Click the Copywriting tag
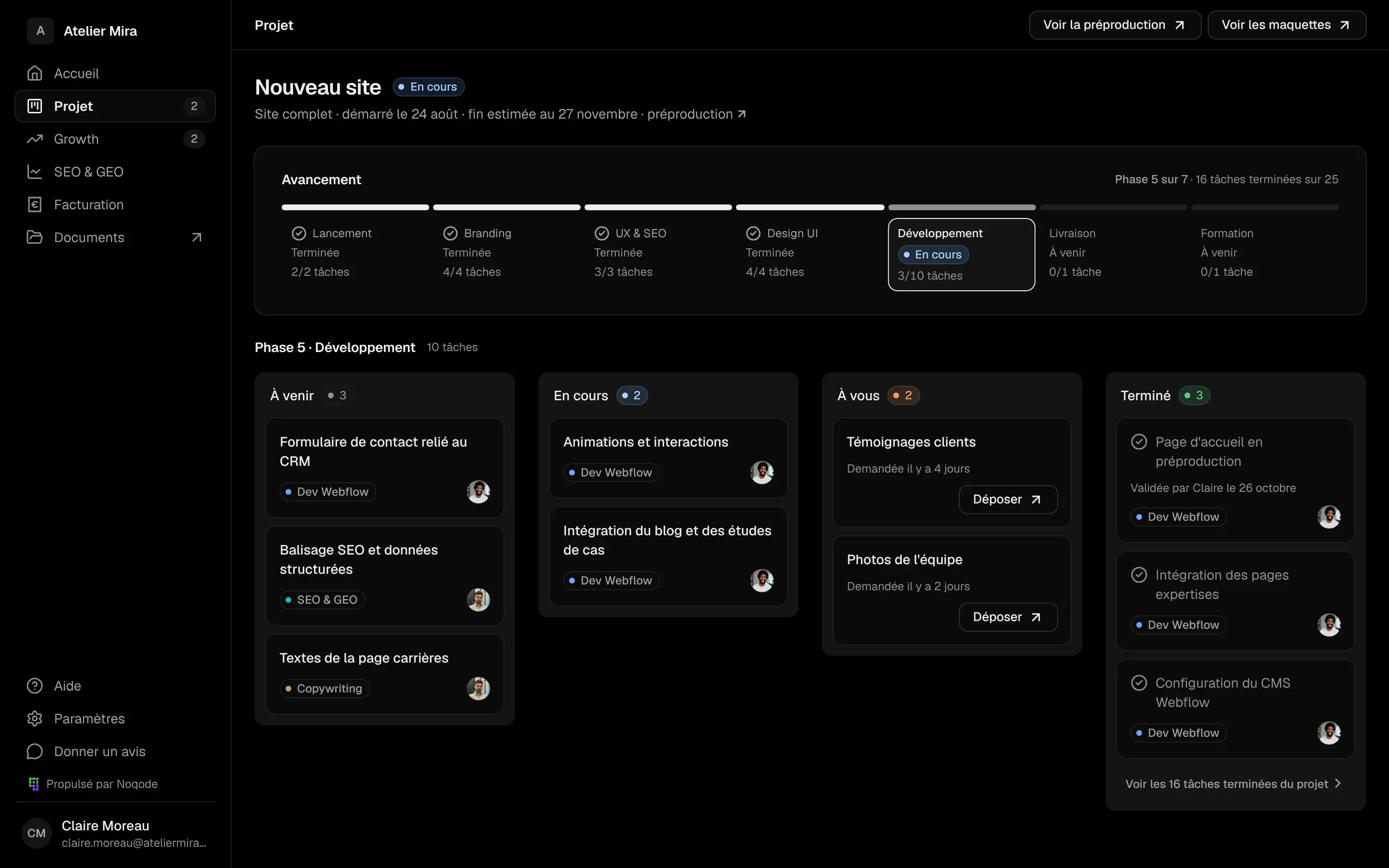 point(324,688)
